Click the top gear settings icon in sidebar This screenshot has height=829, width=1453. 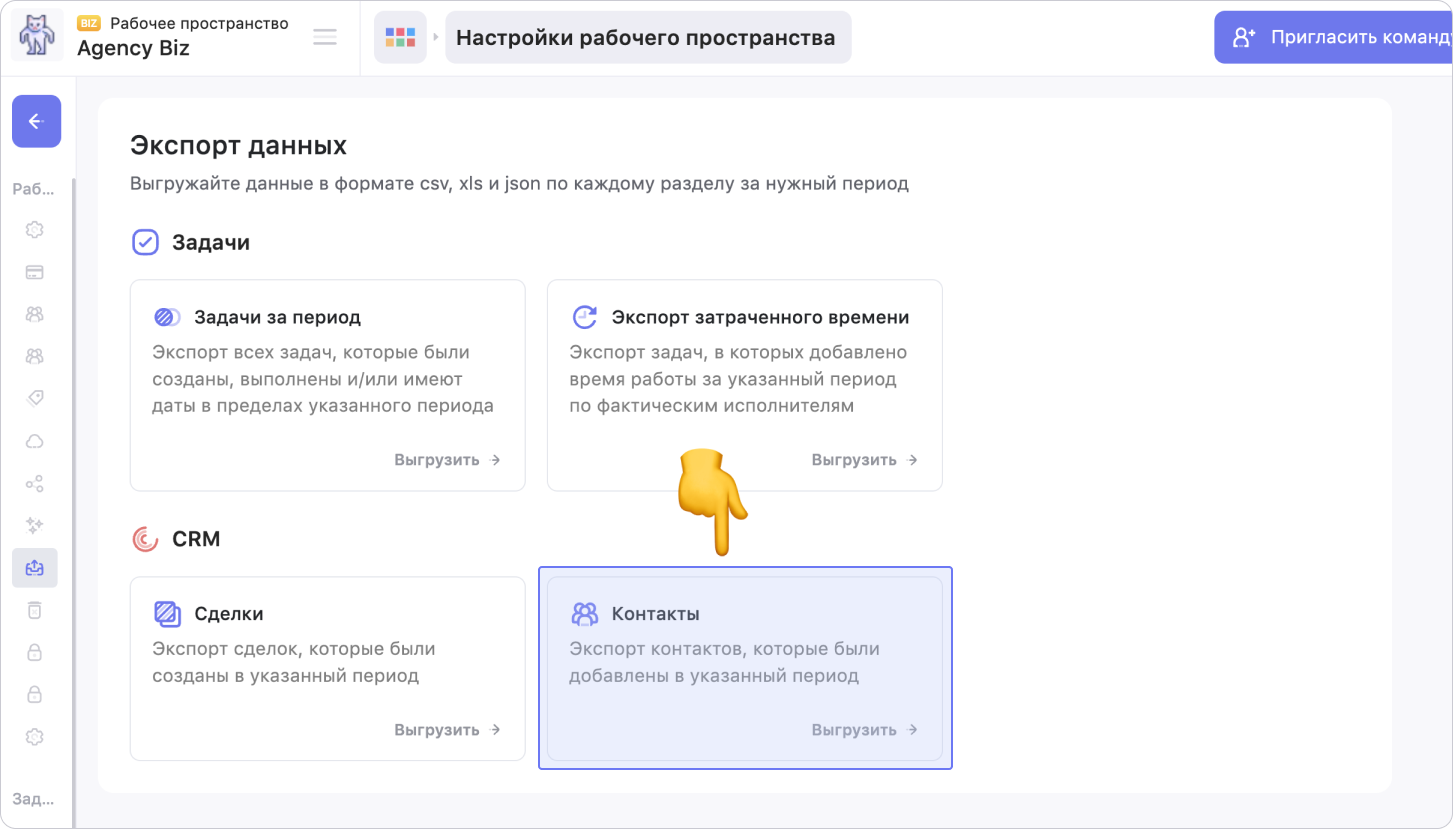[34, 229]
